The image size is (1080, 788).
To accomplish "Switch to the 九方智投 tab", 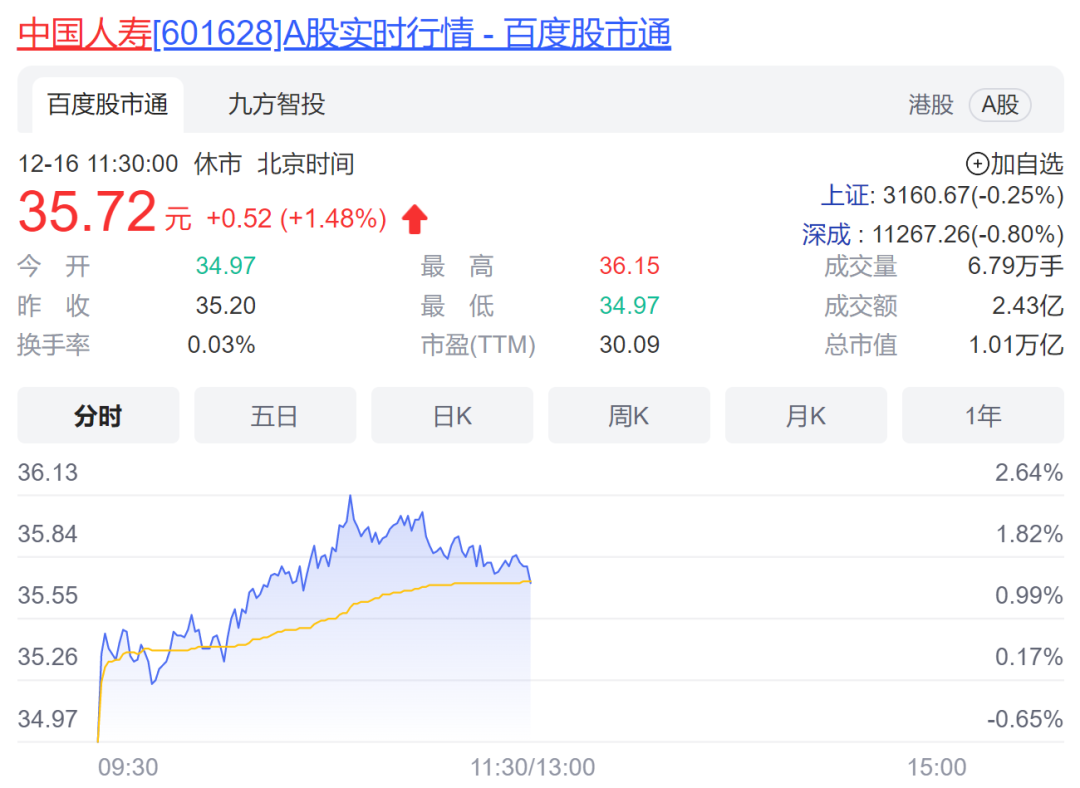I will click(276, 105).
